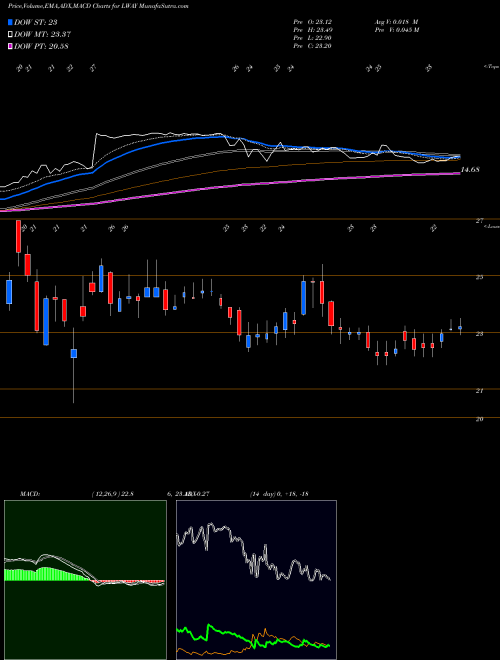This screenshot has height=660, width=500.
Task: Open the dark blue ADX indicator panel
Action: pyautogui.click(x=256, y=580)
